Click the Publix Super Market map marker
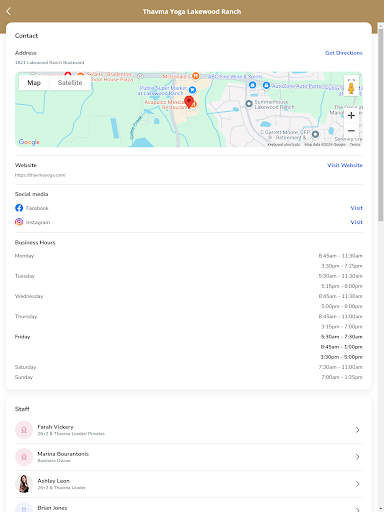Image resolution: width=384 pixels, height=512 pixels. (x=192, y=90)
